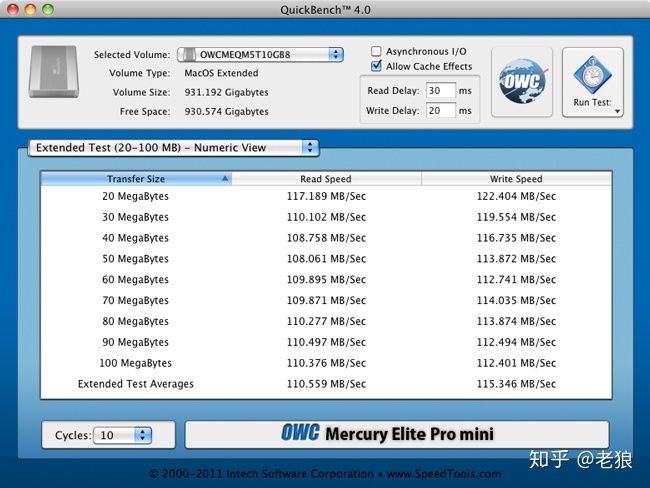Click the OWC Mercury Elite Pro mini banner
650x488 pixels.
397,434
